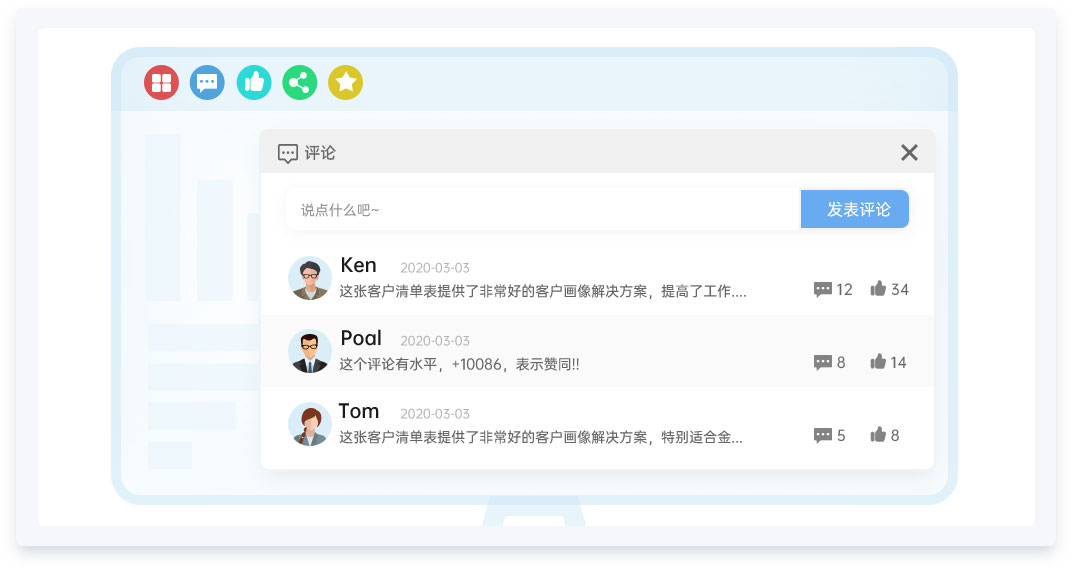Image resolution: width=1072 pixels, height=570 pixels.
Task: Click the 评论 panel title text
Action: coord(320,153)
